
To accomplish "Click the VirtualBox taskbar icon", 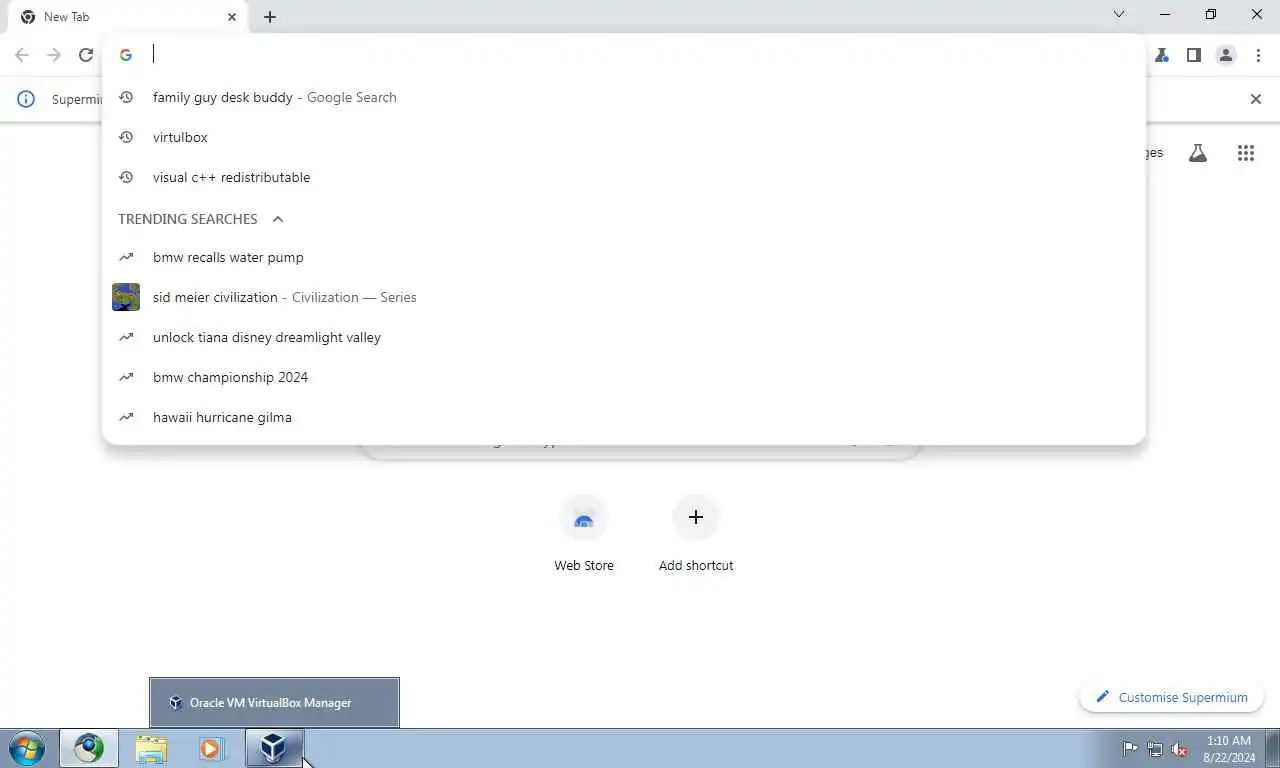I will (274, 748).
